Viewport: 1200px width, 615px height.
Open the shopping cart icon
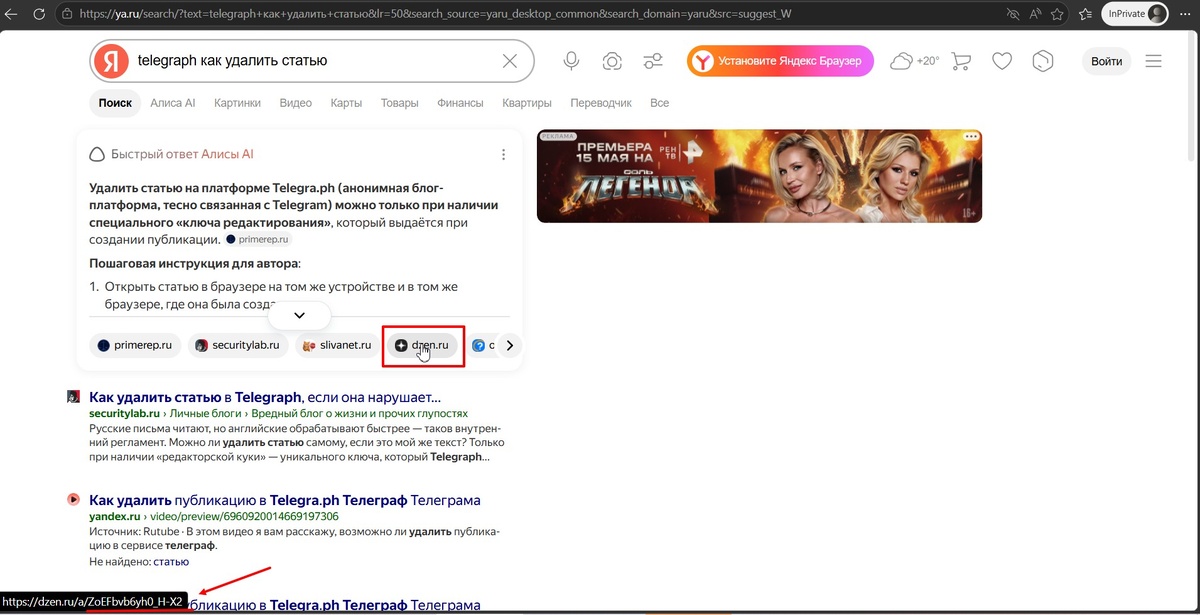[x=961, y=61]
